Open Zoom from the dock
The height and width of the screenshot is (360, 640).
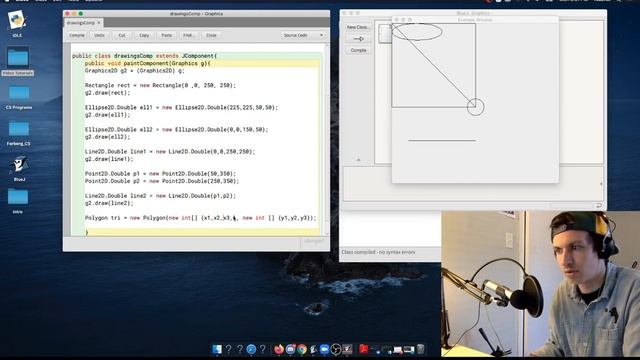click(324, 349)
